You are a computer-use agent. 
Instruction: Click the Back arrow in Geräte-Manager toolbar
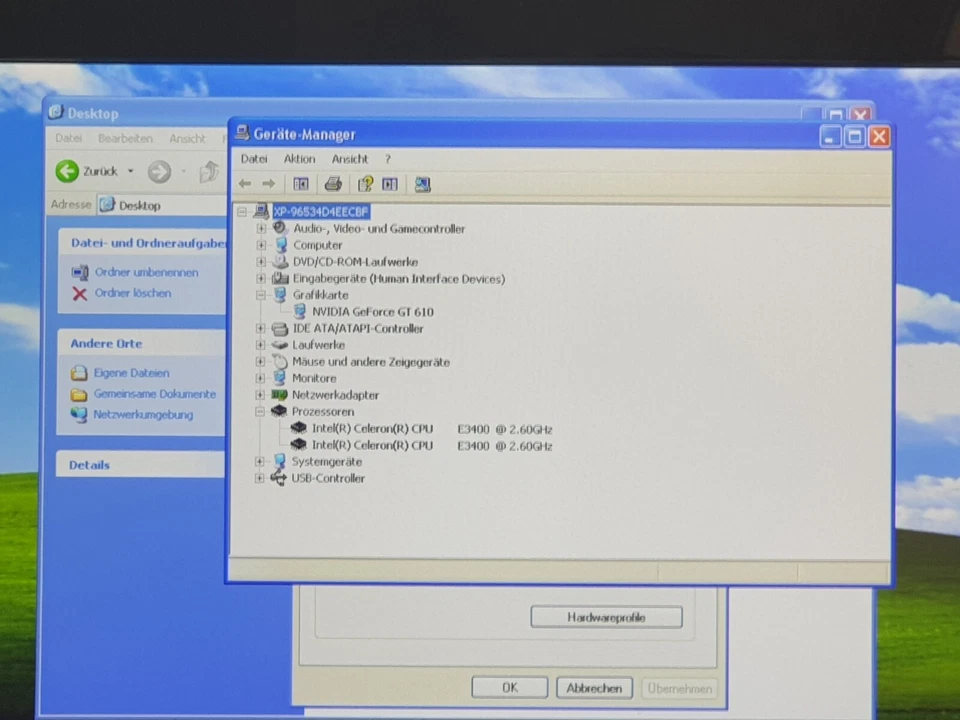(x=245, y=184)
